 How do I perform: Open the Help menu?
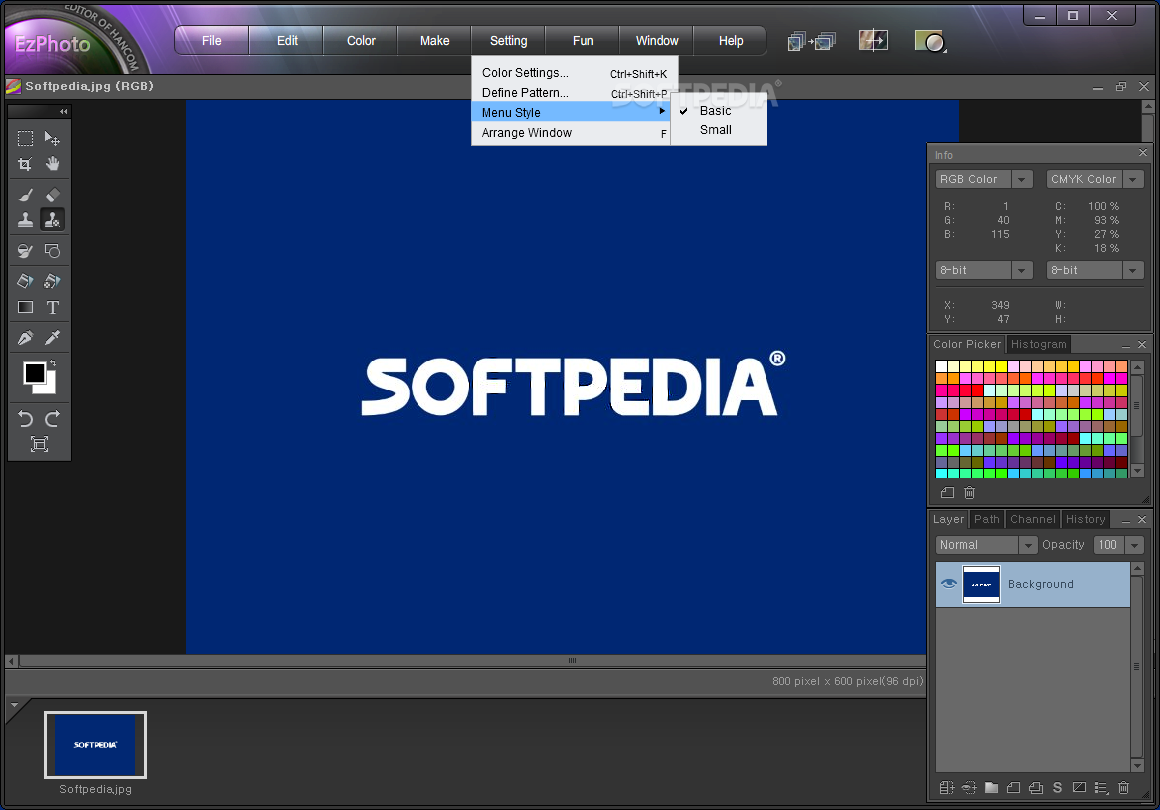731,41
